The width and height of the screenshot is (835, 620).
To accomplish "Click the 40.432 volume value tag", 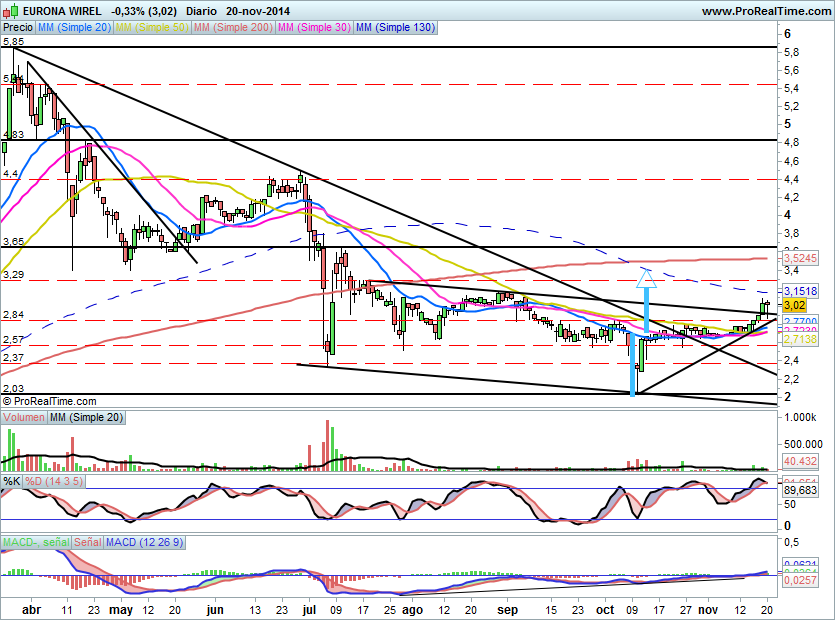I will pyautogui.click(x=798, y=461).
